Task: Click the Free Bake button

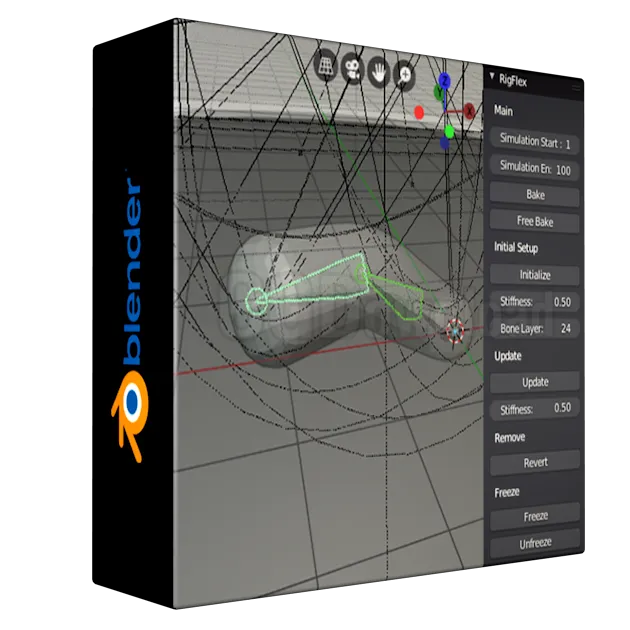Action: coord(535,221)
